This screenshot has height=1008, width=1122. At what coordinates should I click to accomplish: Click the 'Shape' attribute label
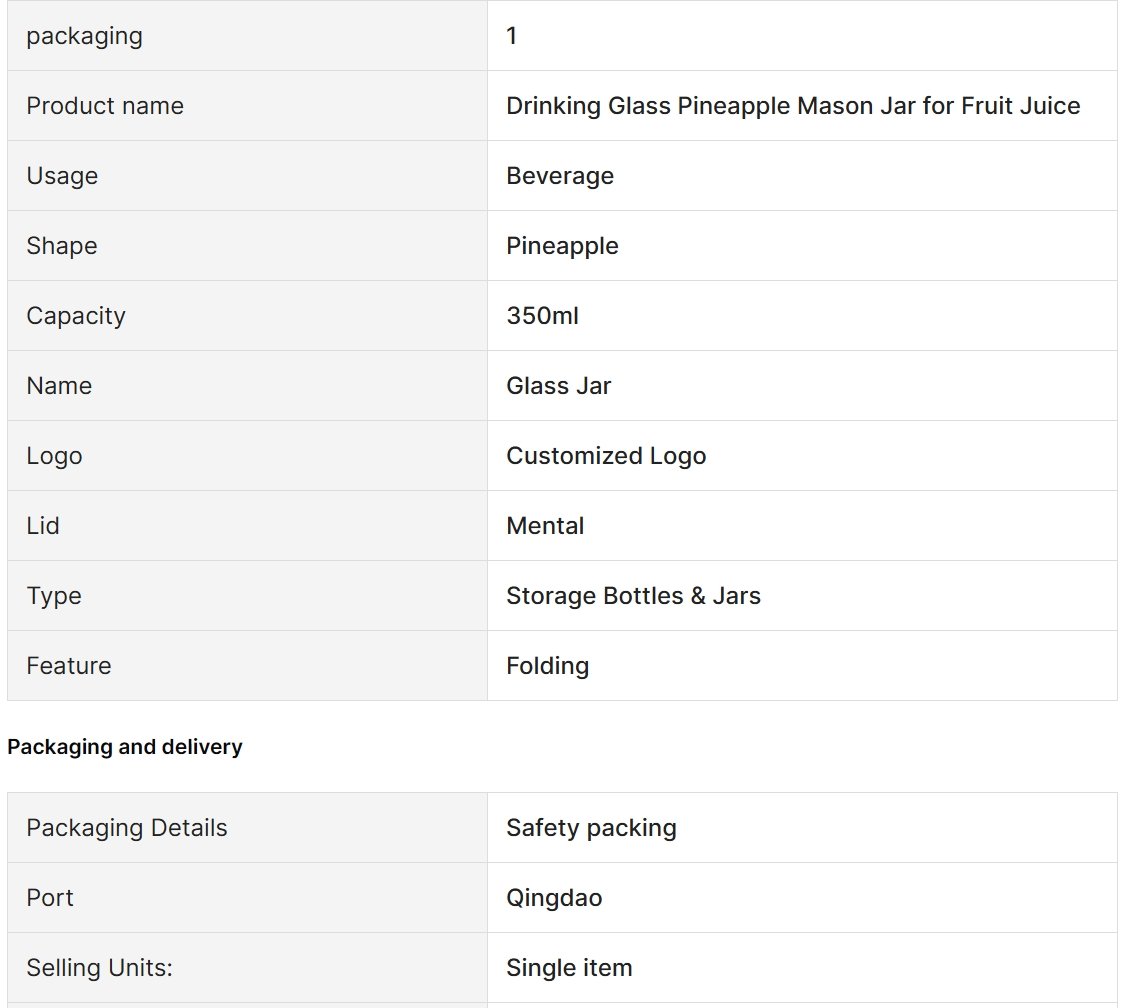[x=62, y=246]
